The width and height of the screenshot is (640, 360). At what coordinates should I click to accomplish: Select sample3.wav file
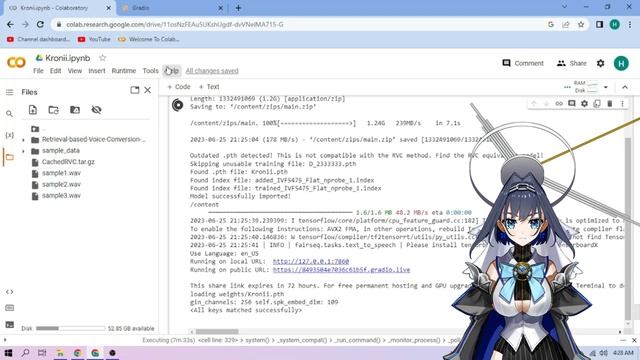coord(61,196)
